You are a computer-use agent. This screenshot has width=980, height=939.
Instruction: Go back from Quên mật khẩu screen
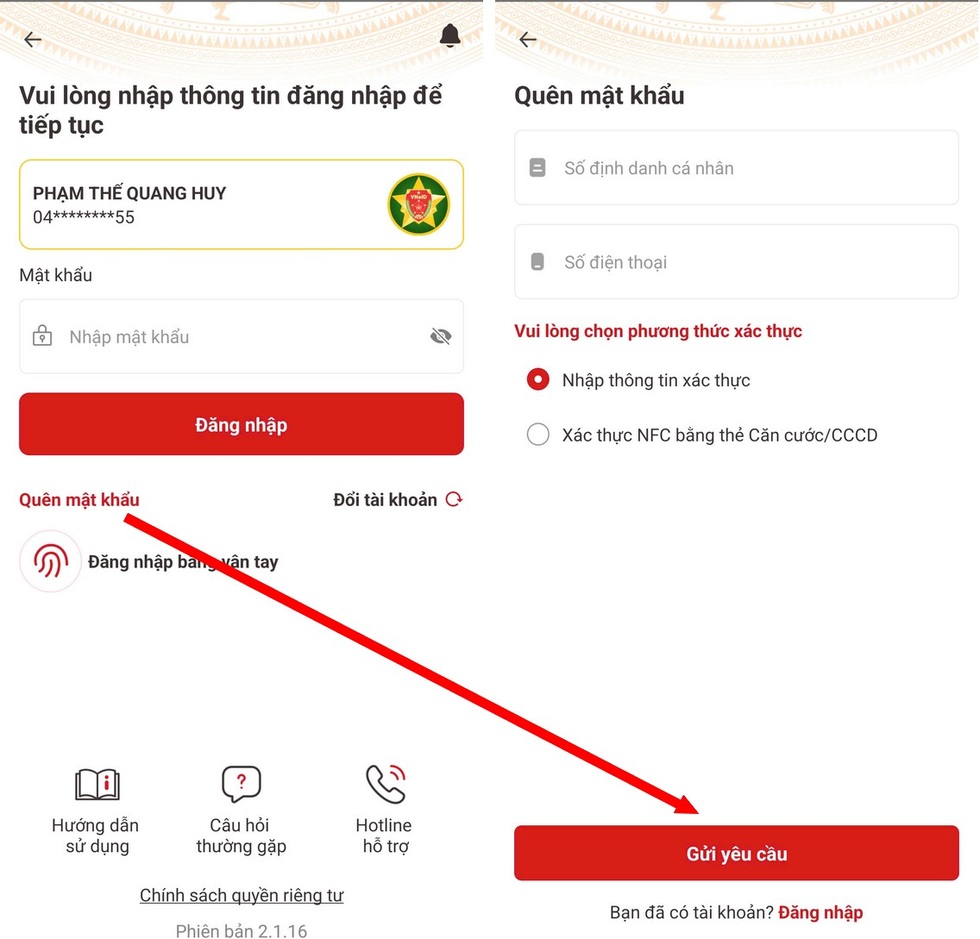528,39
